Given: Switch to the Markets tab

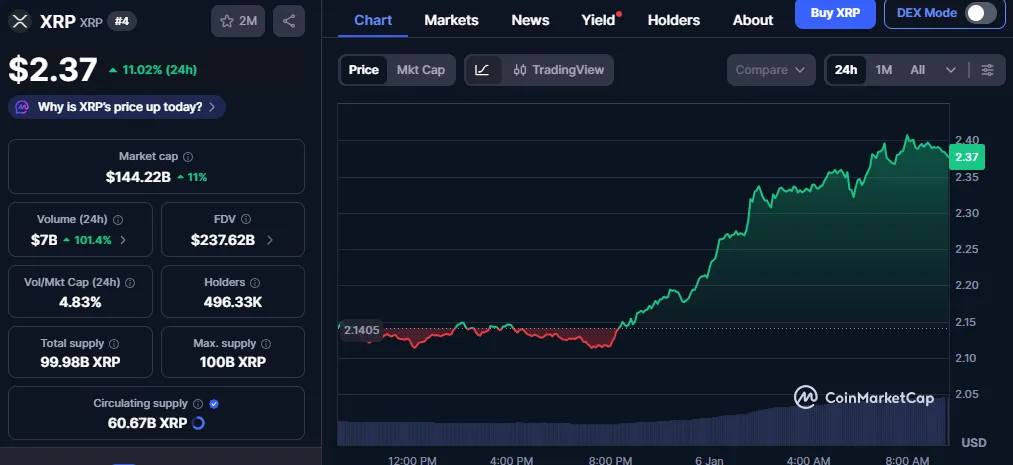Looking at the screenshot, I should (452, 20).
